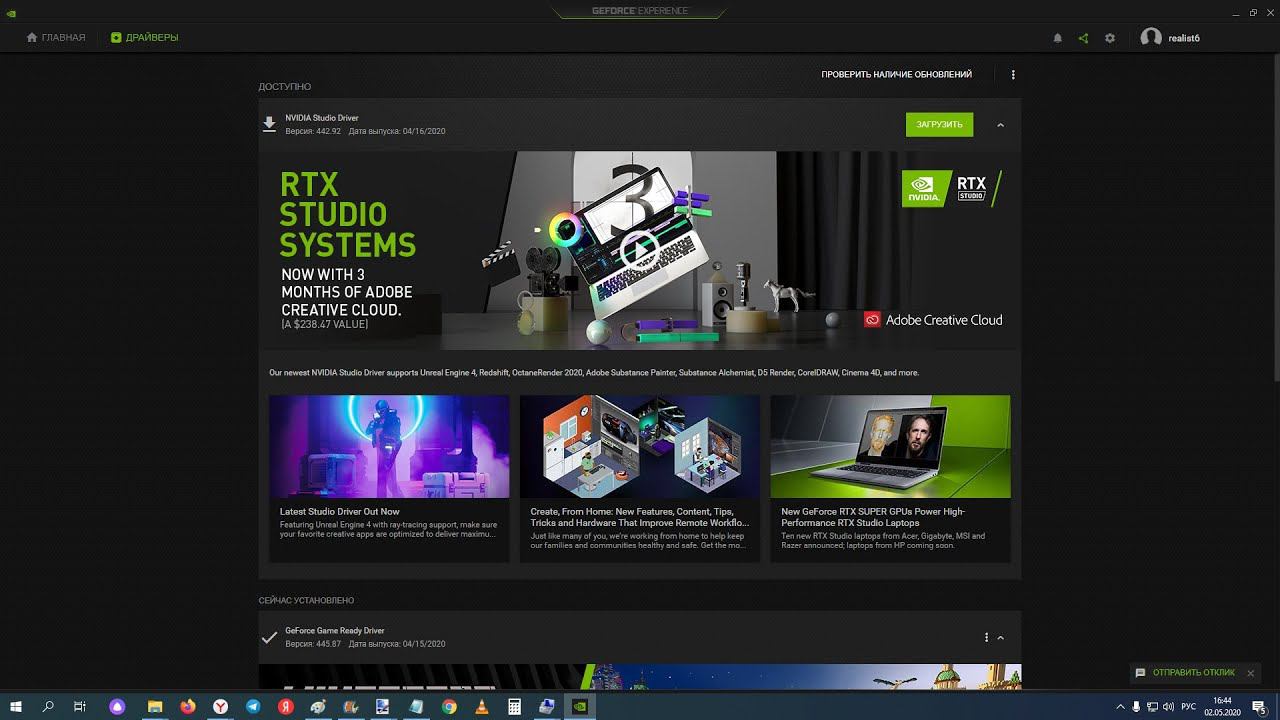Open the taskbar clock showing 16:44
The image size is (1280, 720).
tap(1222, 706)
